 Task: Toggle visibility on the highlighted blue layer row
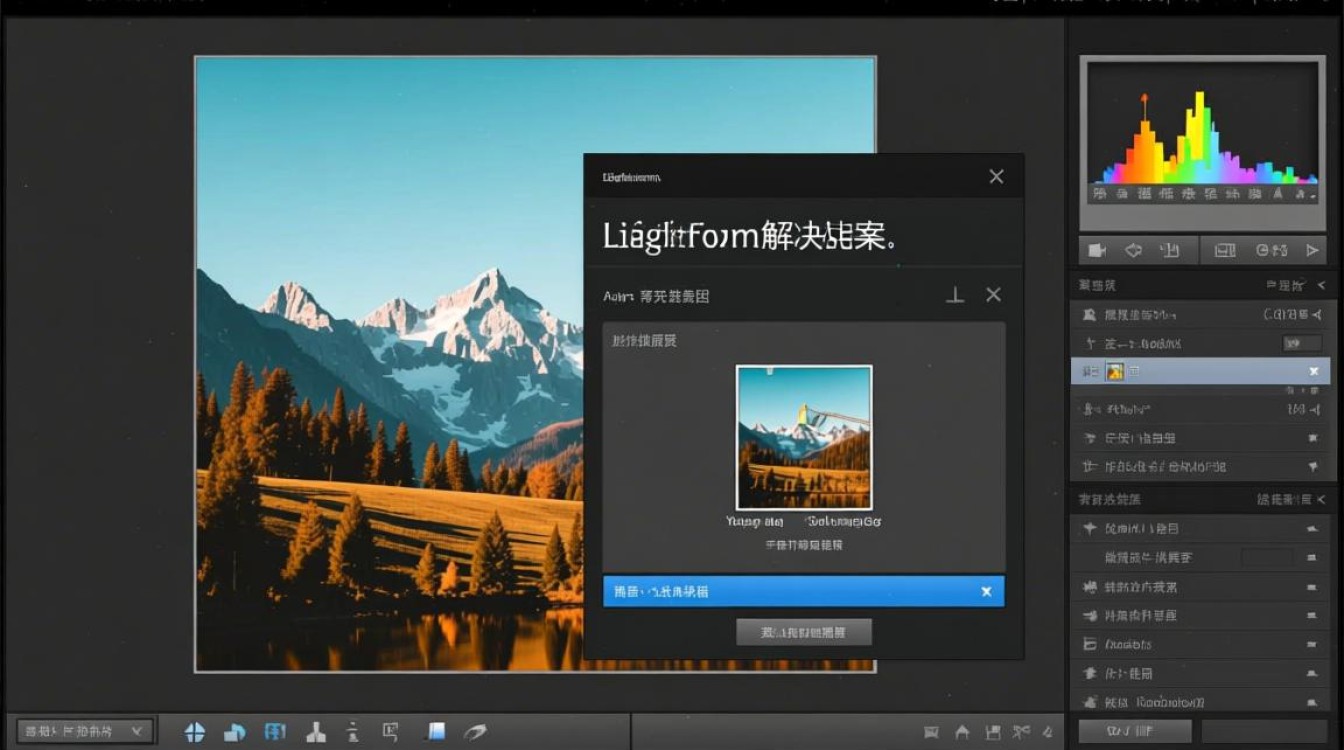(x=1315, y=370)
